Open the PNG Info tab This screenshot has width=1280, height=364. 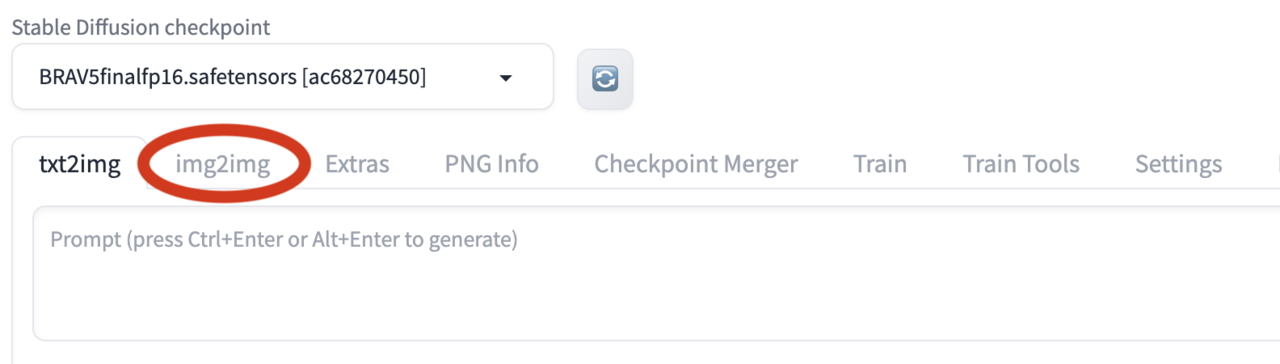tap(491, 164)
